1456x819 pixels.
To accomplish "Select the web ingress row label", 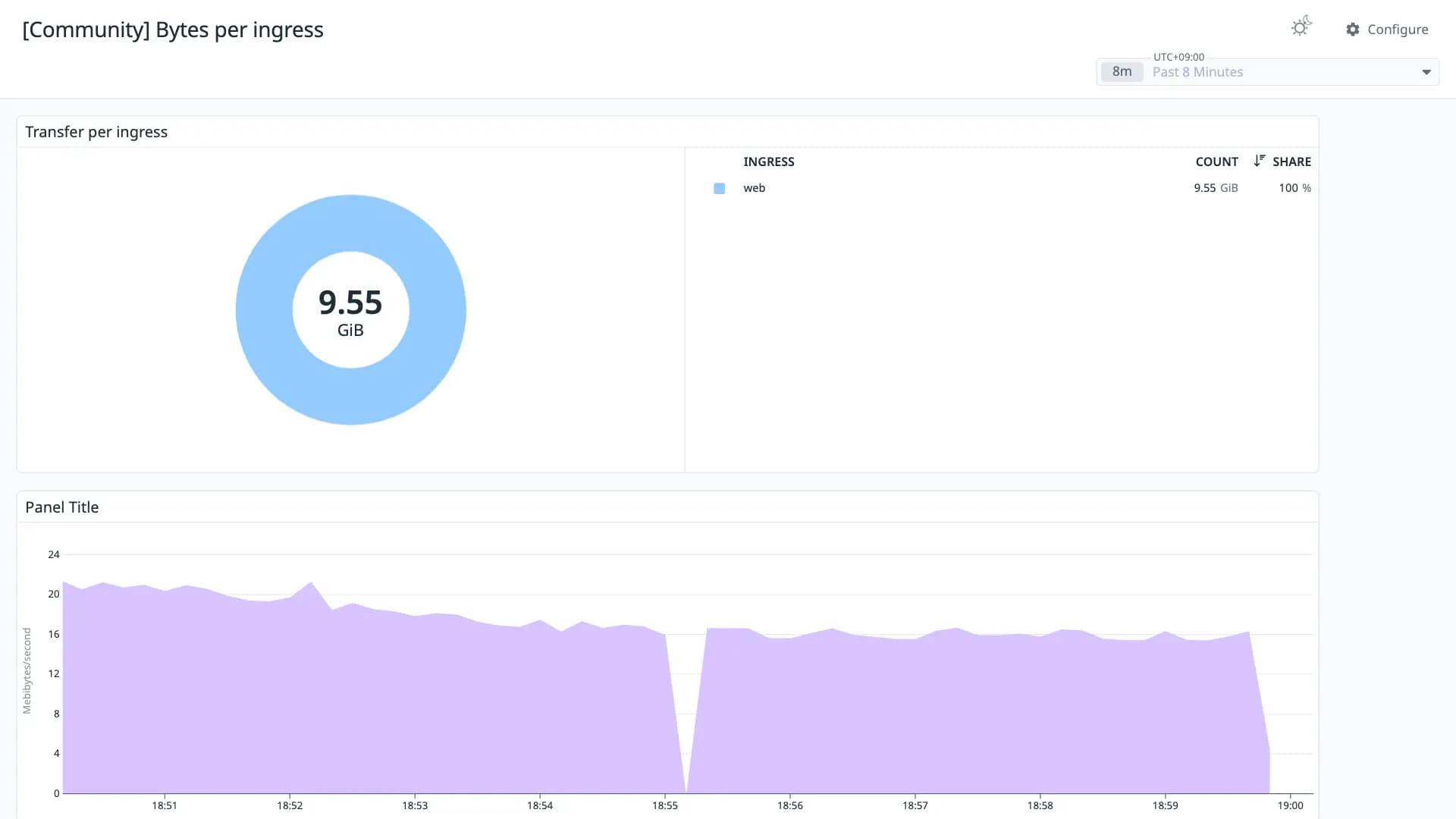I will click(x=755, y=188).
